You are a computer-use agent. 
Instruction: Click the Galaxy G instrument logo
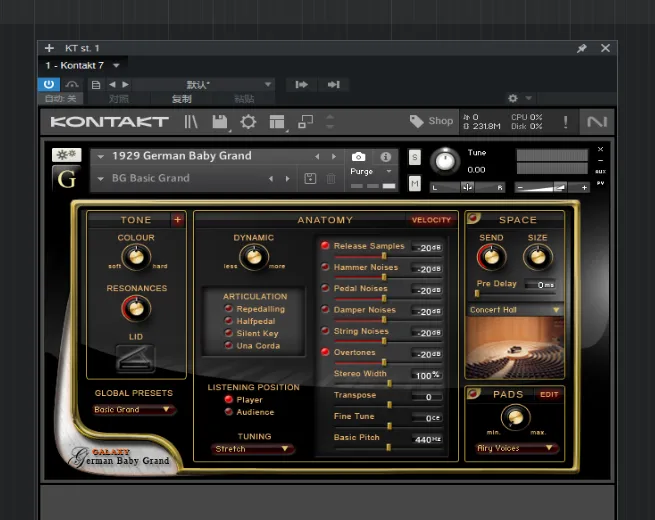tap(66, 179)
